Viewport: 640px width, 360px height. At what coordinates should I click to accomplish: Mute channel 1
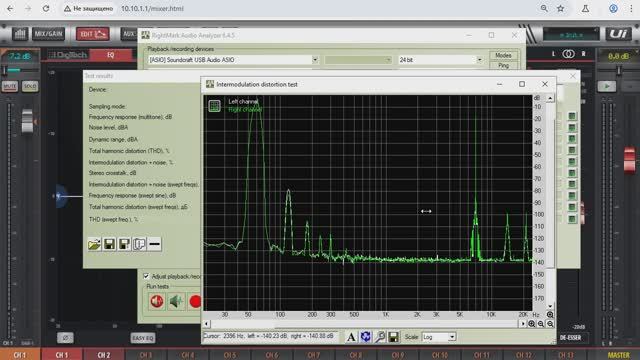[10, 86]
